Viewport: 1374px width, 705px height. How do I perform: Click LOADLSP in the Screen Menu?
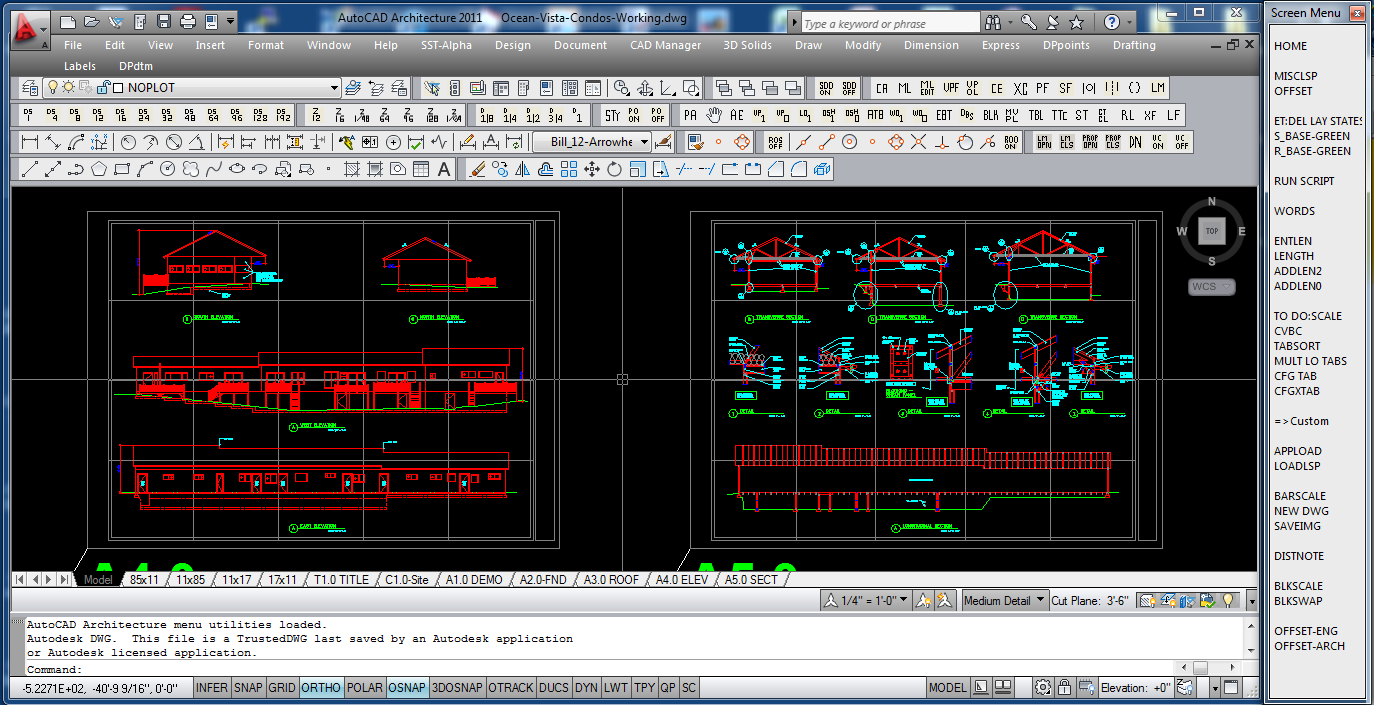point(1297,466)
